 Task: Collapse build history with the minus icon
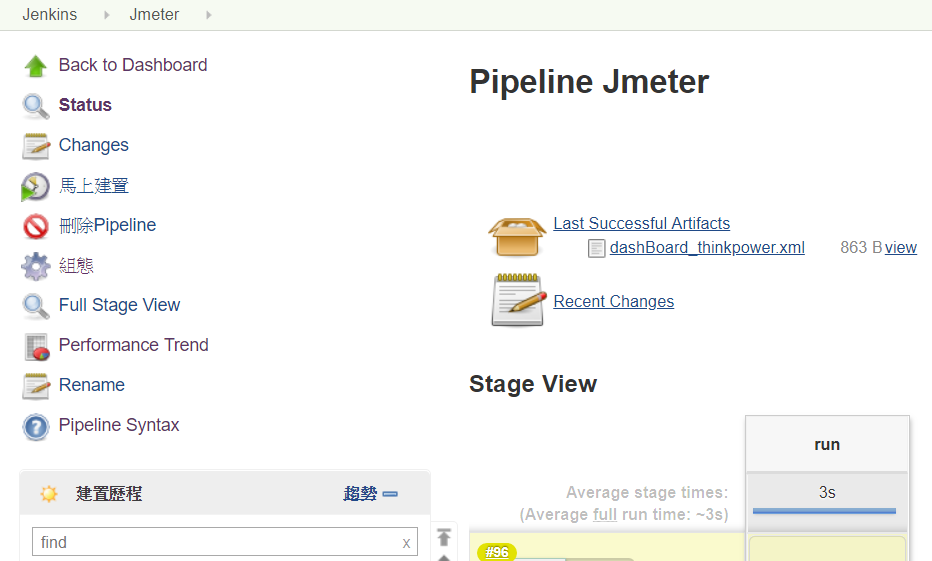(x=390, y=494)
